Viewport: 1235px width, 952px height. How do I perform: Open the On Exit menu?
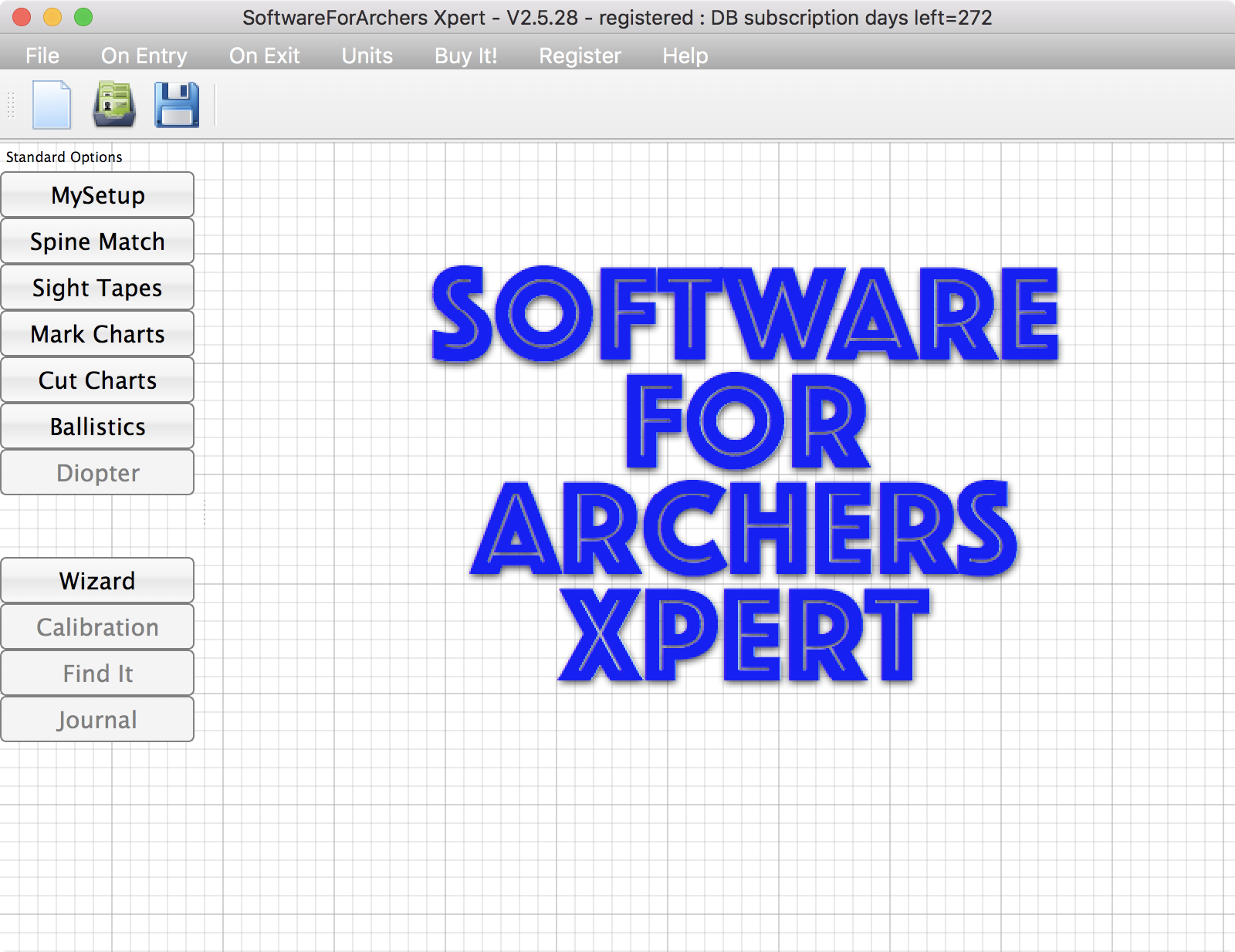[264, 56]
